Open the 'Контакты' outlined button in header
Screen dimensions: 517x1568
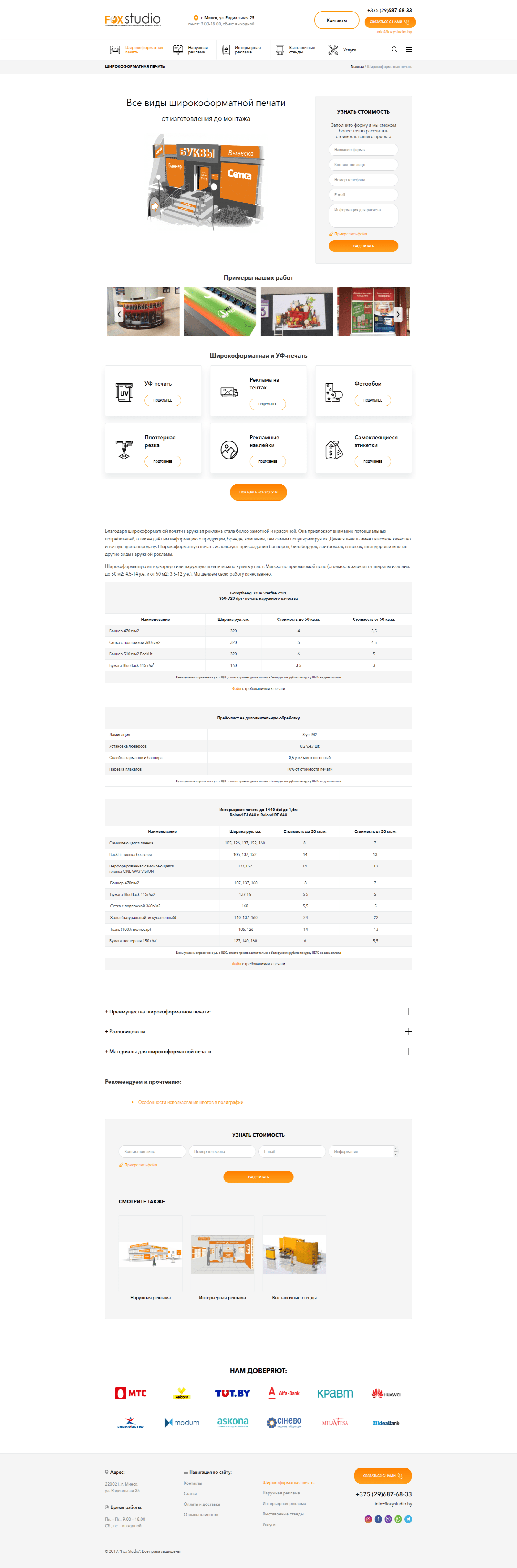[337, 20]
